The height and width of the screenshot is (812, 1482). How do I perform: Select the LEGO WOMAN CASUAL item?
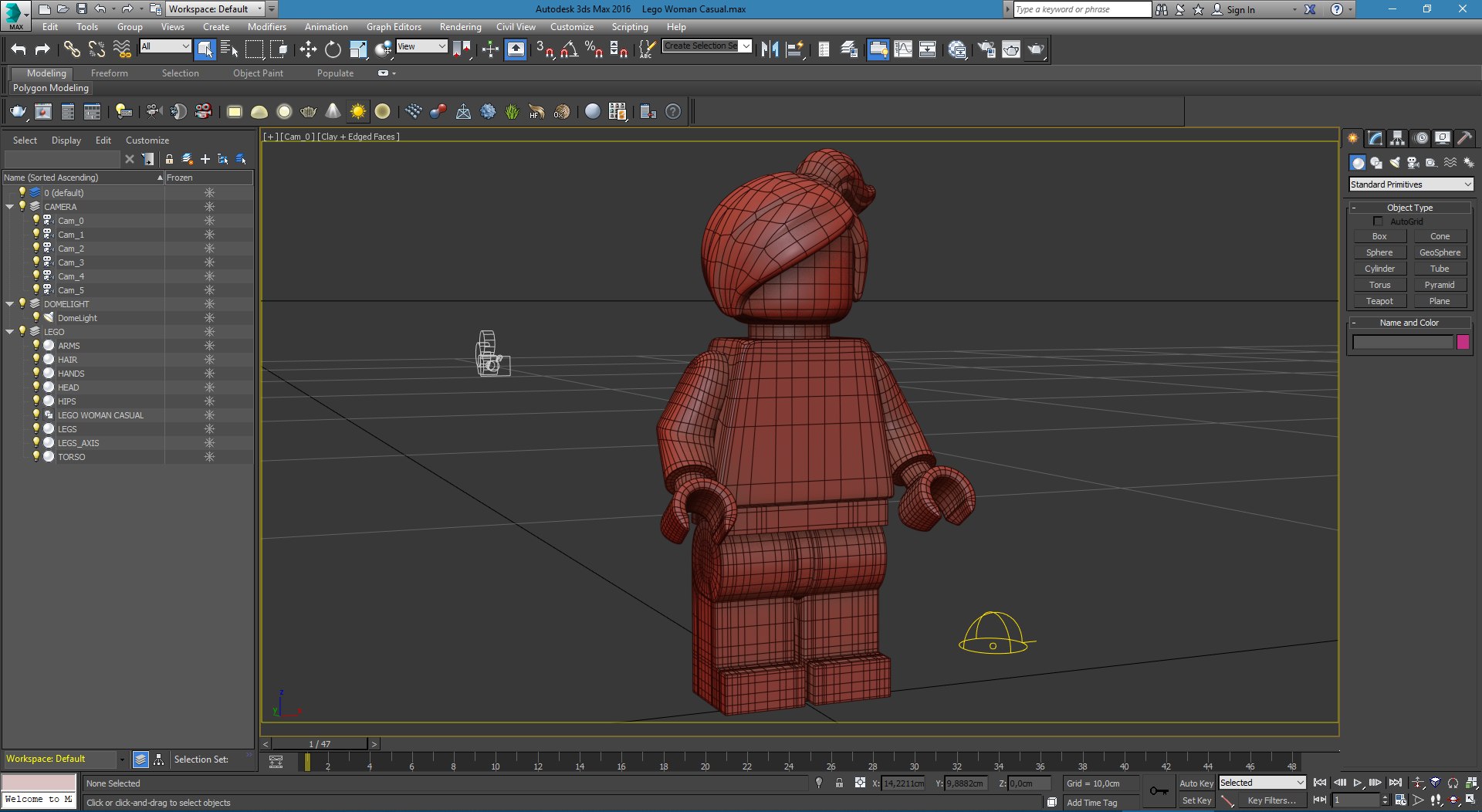click(x=100, y=415)
